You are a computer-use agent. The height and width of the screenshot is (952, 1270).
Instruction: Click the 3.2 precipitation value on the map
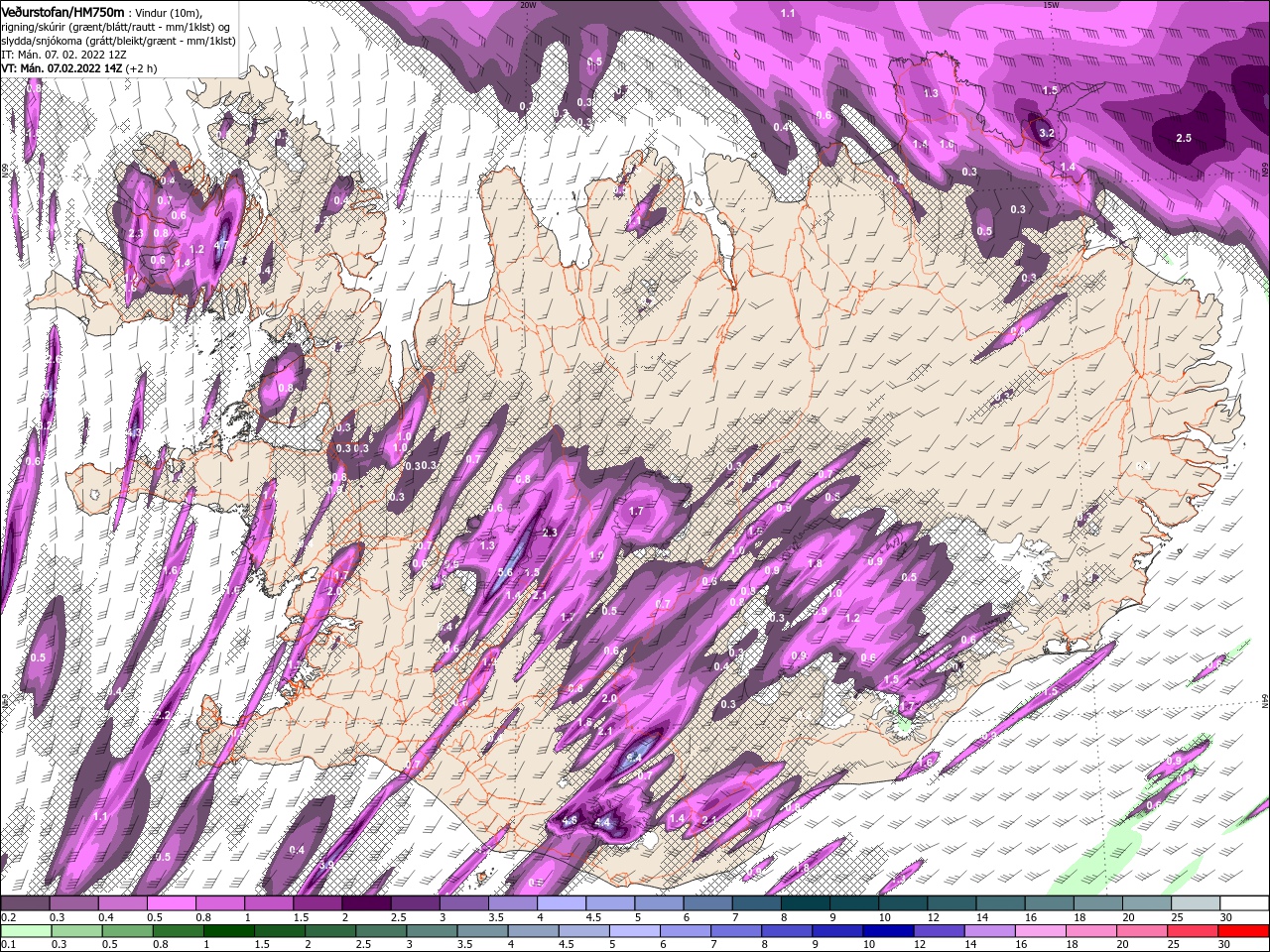[1046, 132]
